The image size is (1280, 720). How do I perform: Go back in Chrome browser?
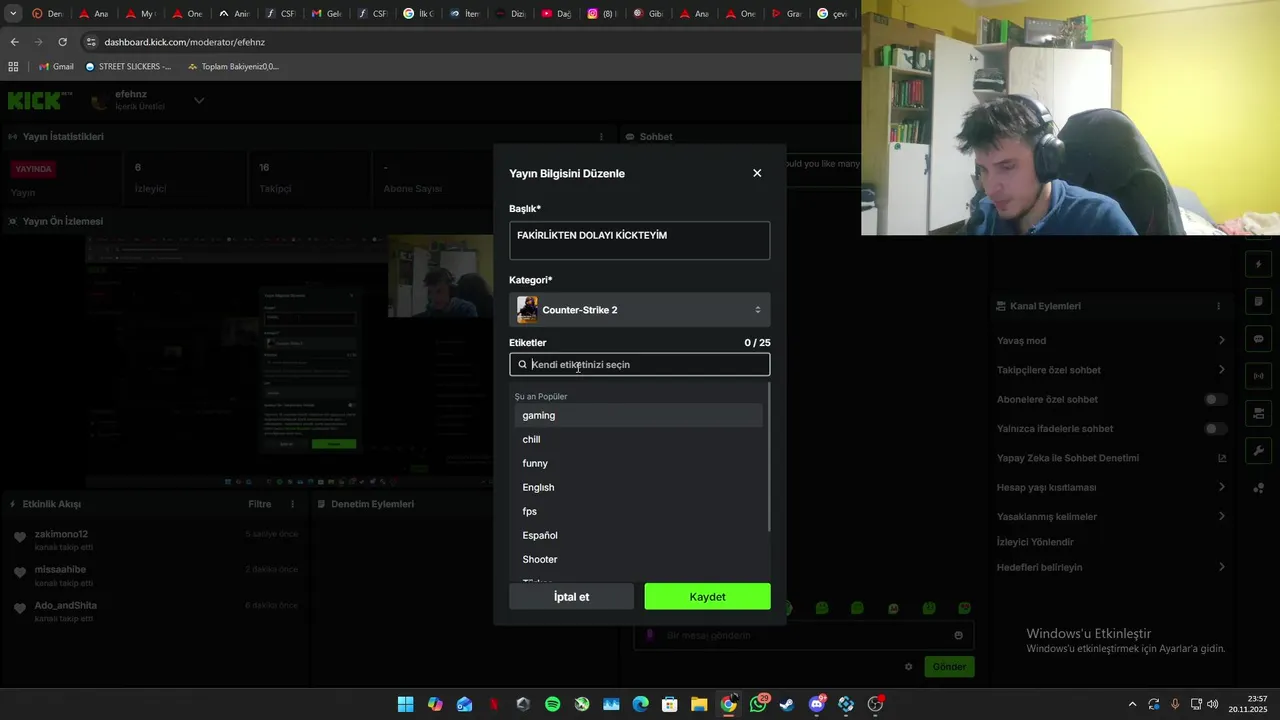coord(14,42)
